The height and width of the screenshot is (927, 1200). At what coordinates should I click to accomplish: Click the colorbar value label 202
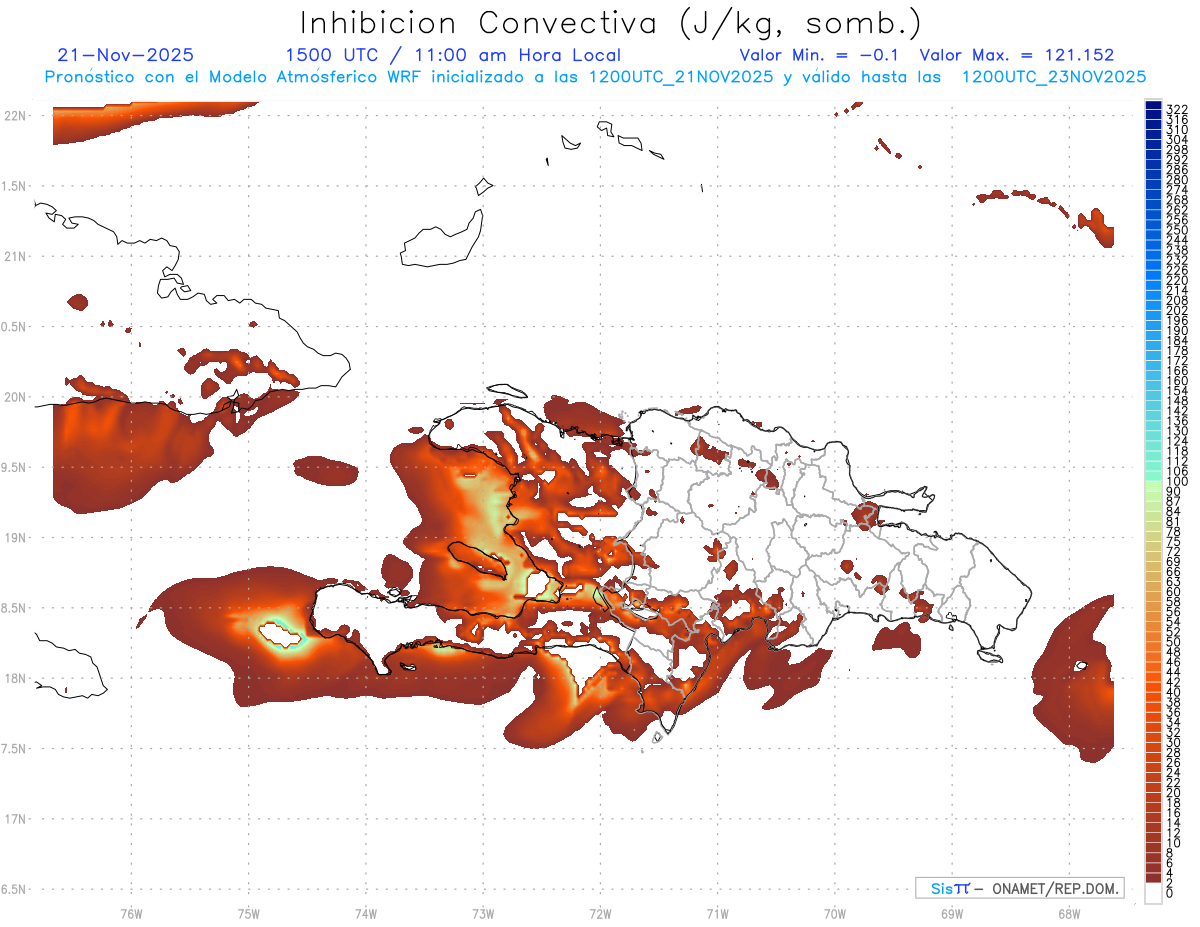(x=1177, y=310)
